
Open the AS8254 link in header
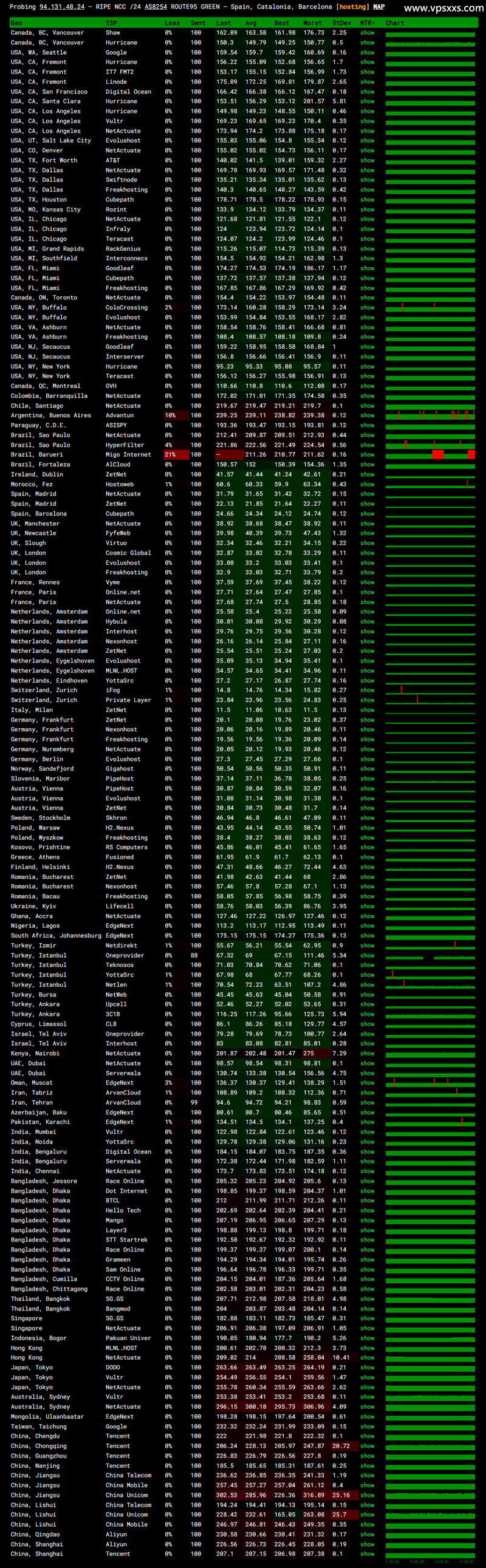tap(156, 7)
